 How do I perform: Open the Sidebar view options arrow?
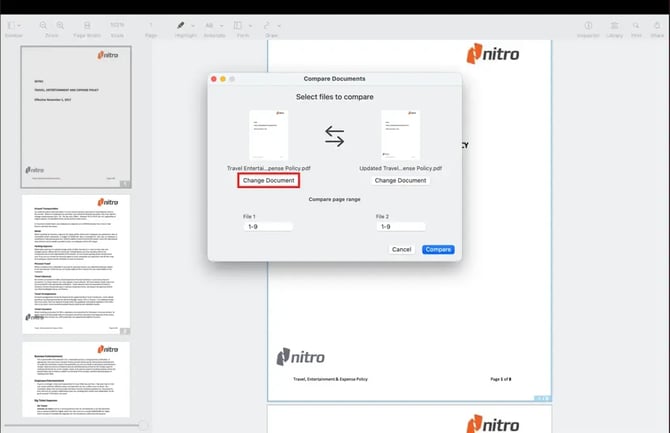19,26
